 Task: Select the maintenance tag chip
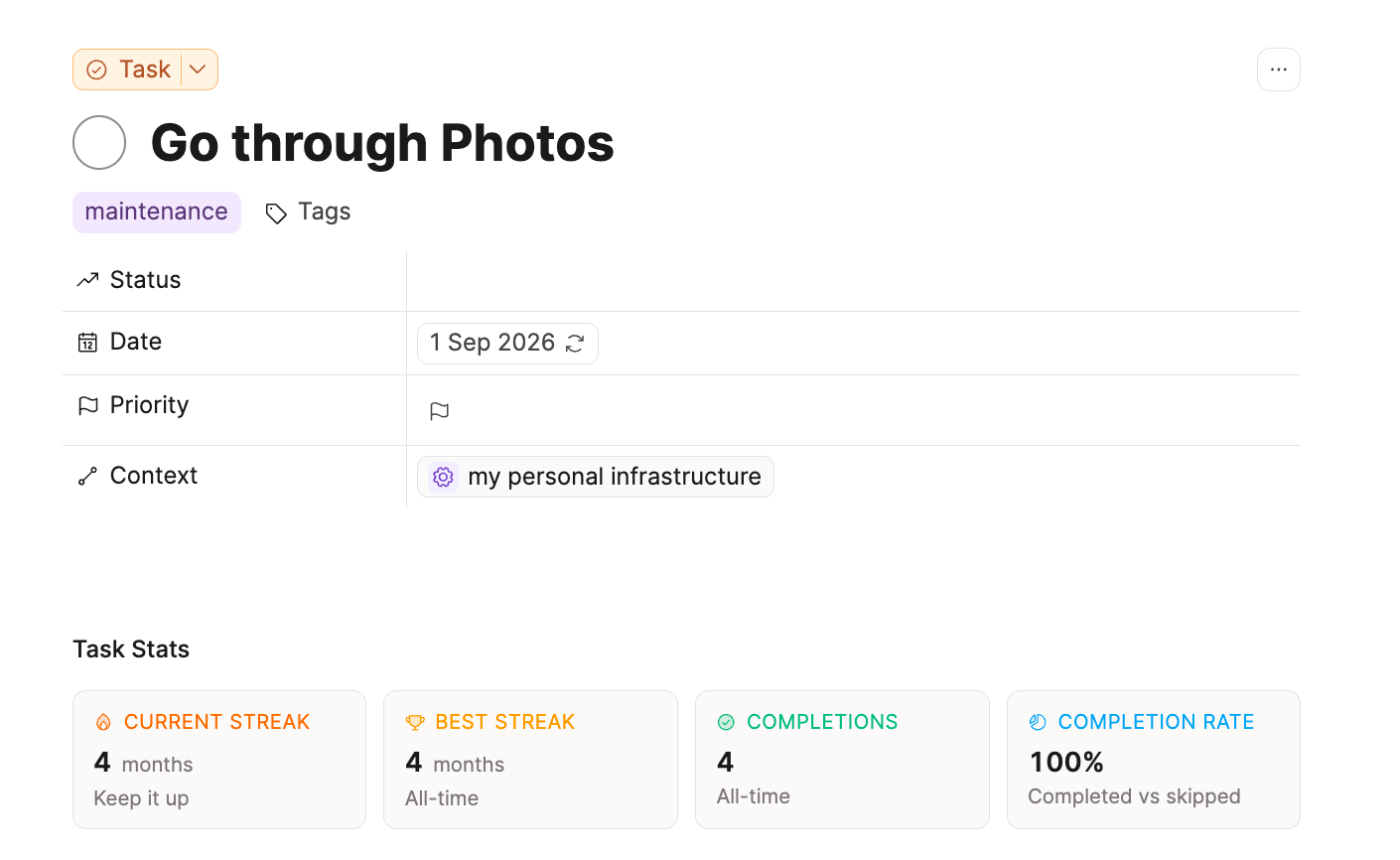click(157, 212)
